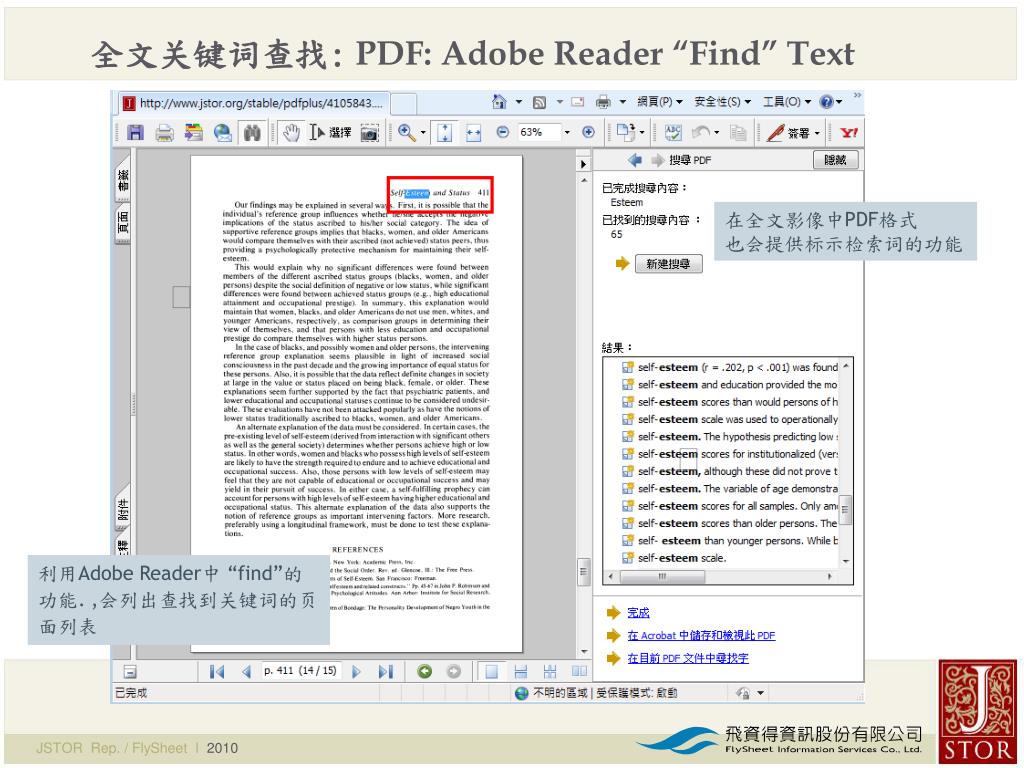
Task: Switch to single page layout
Action: [x=491, y=671]
